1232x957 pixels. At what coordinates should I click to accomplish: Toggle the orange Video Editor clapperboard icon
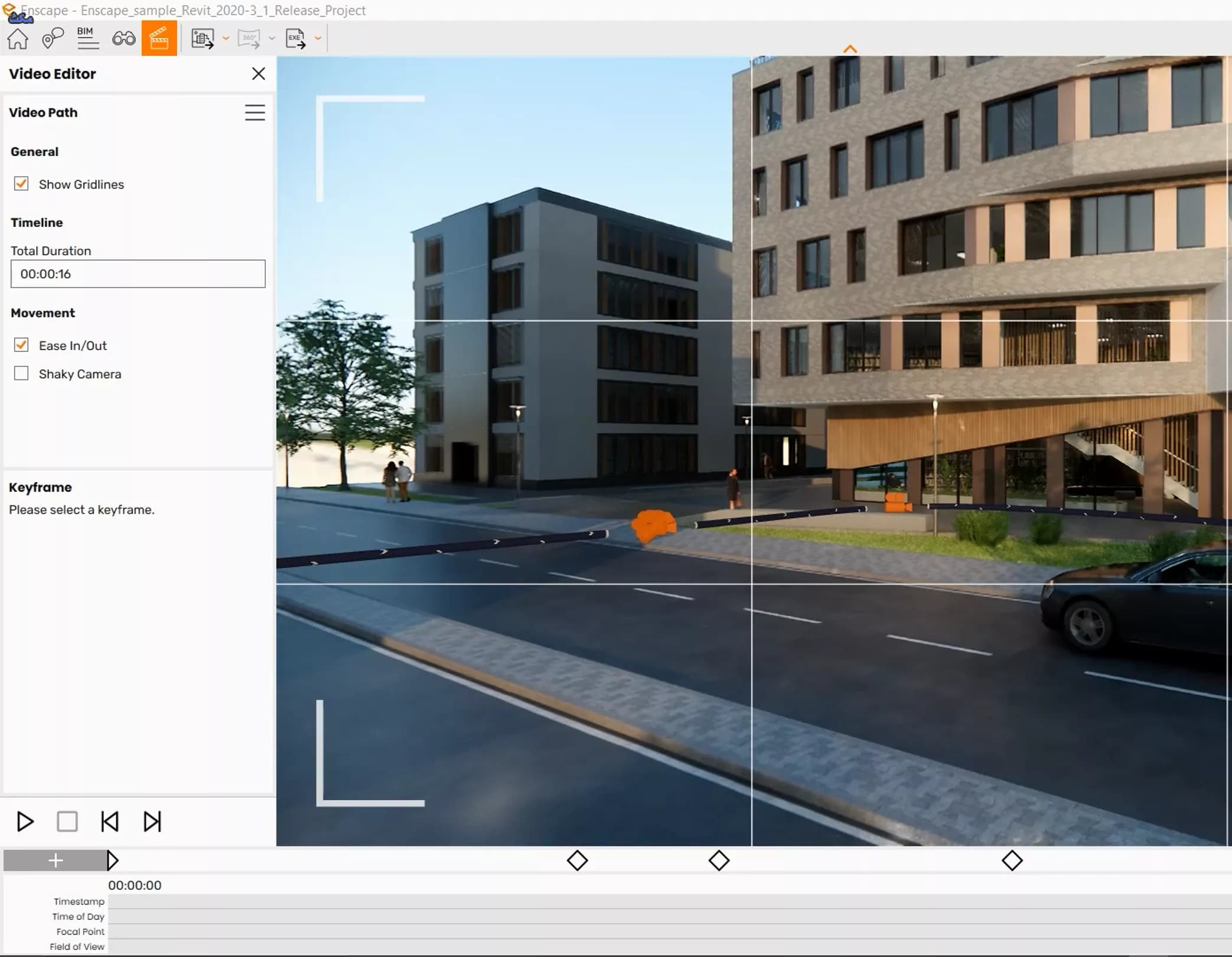tap(159, 38)
